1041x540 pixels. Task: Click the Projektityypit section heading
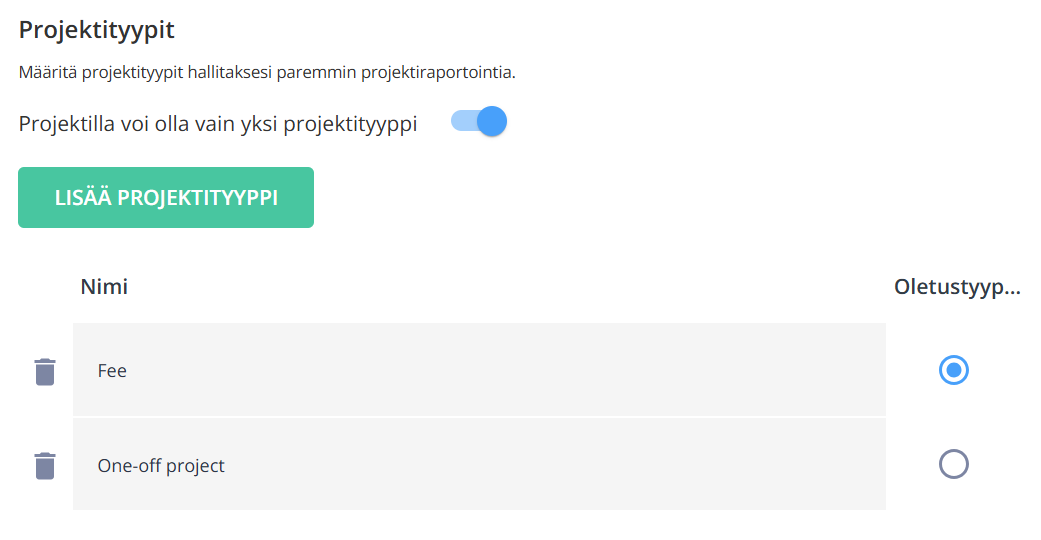point(96,30)
